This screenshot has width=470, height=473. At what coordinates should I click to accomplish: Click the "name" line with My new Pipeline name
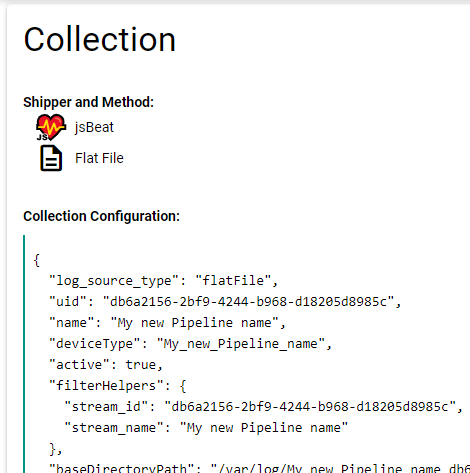point(167,323)
